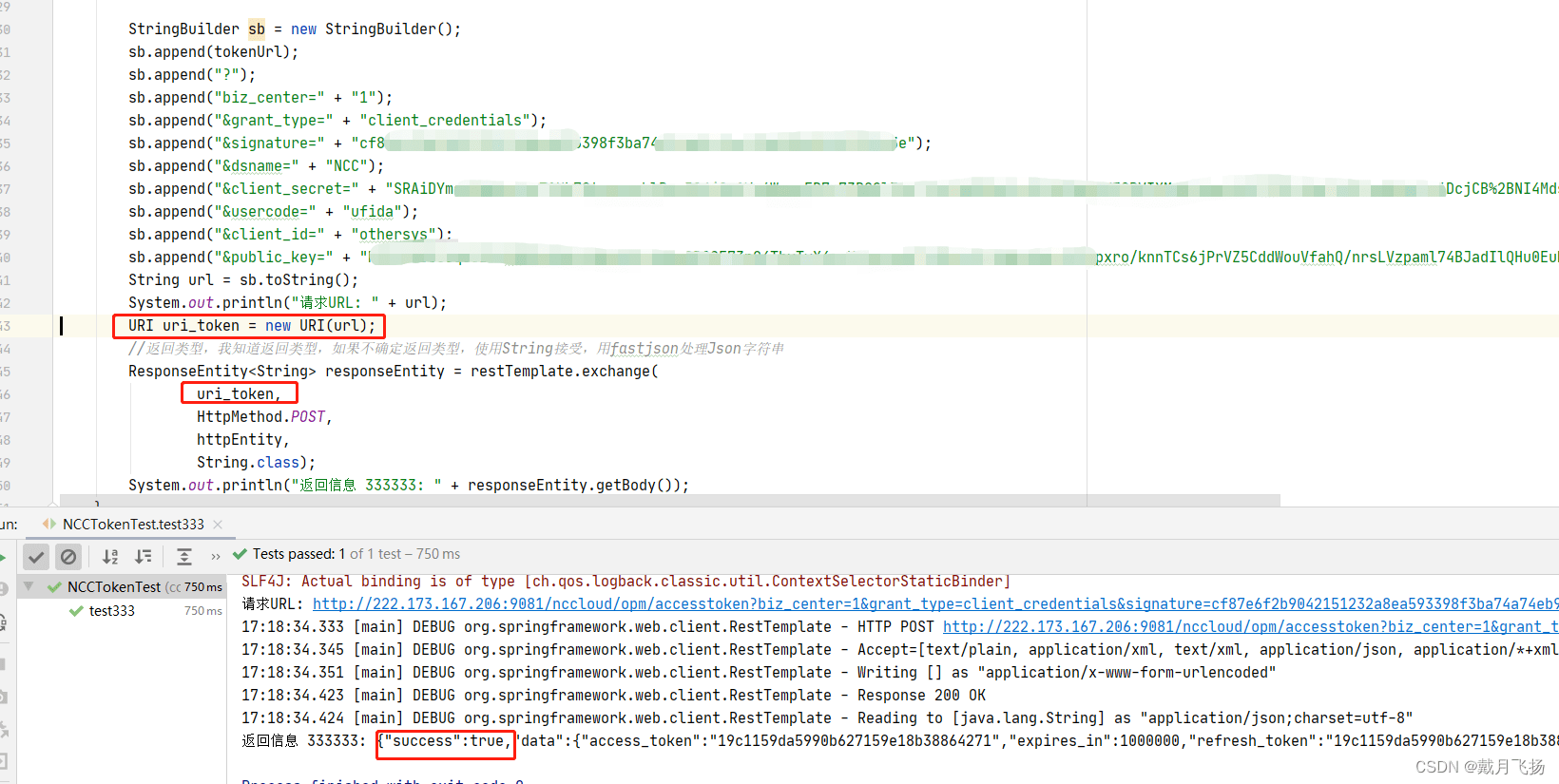Click the access_token value in console output
This screenshot has width=1559, height=784.
855,741
